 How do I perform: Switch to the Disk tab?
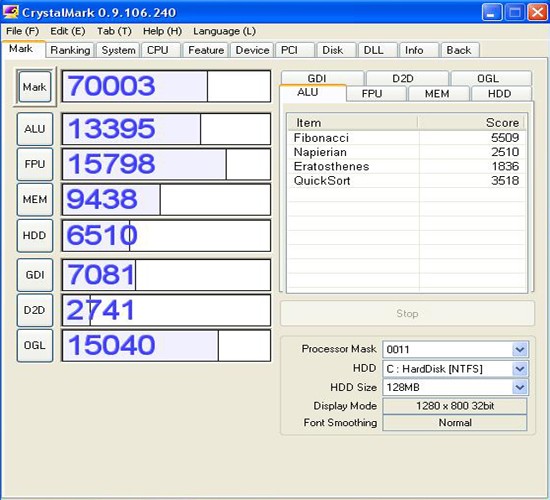point(336,50)
